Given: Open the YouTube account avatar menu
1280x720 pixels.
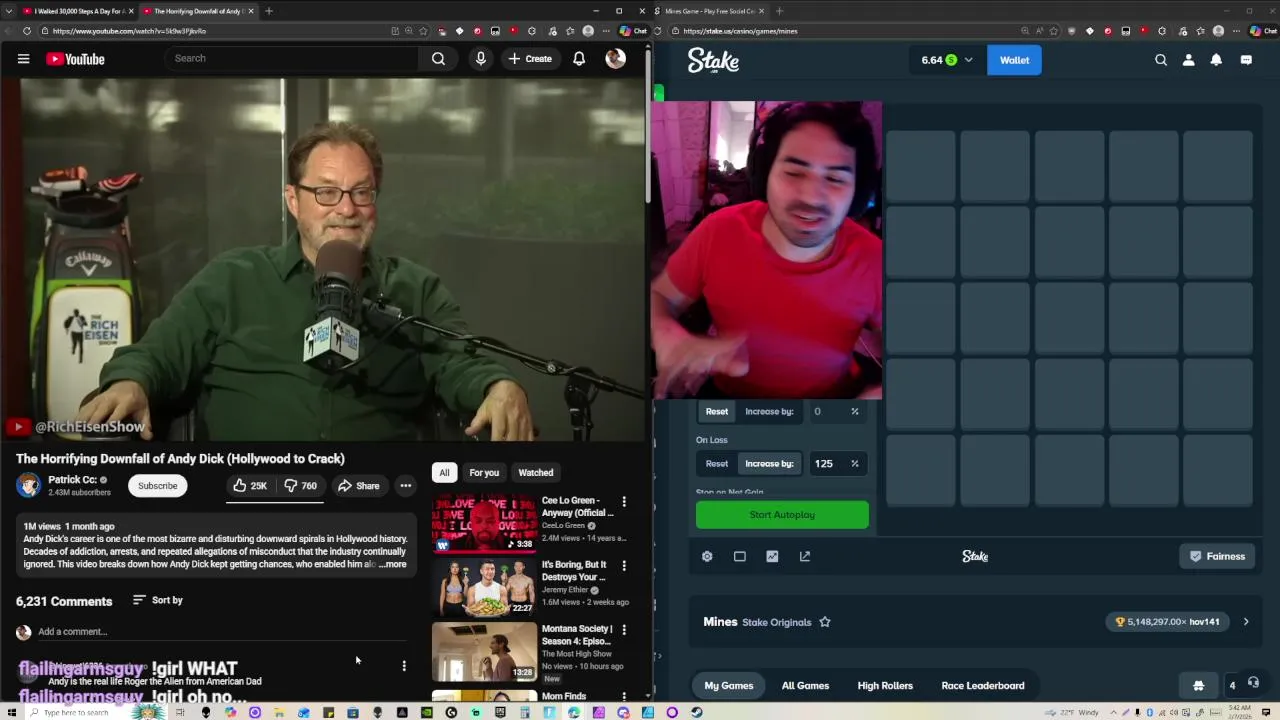Looking at the screenshot, I should pos(615,59).
